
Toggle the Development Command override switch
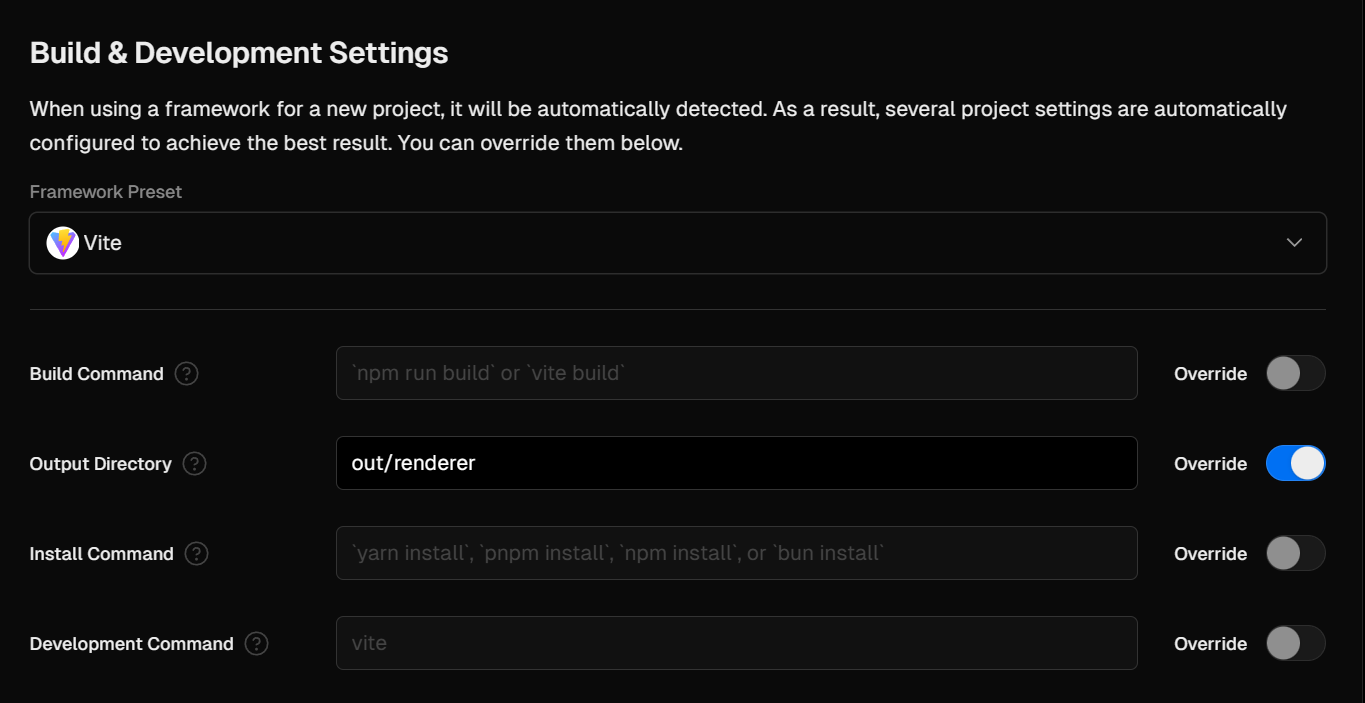pos(1295,644)
